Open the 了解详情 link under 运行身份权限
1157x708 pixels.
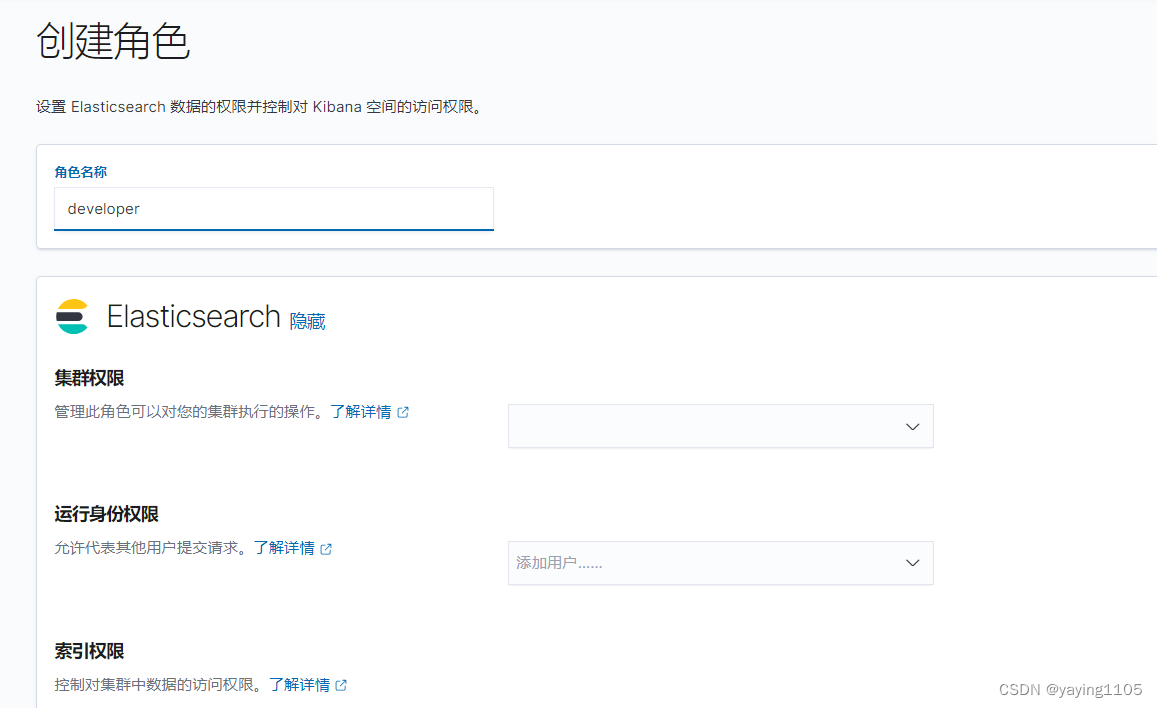pos(284,548)
